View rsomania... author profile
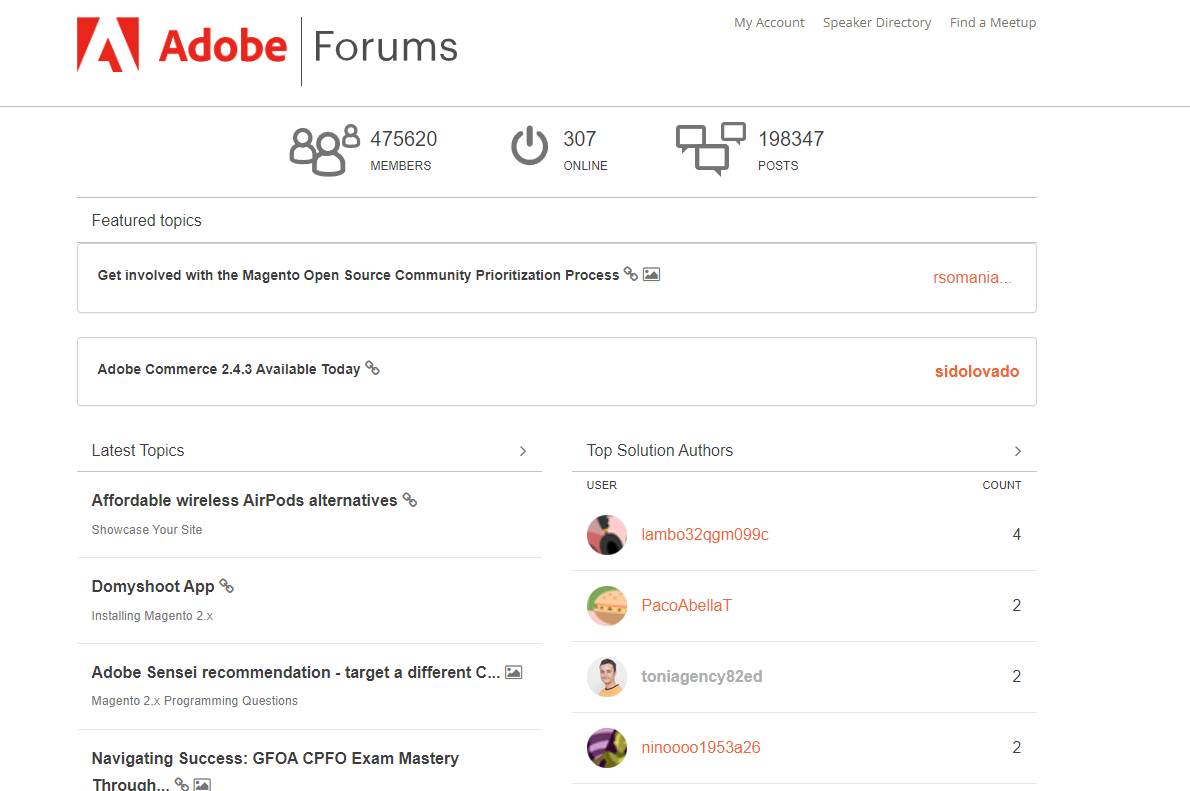1190x791 pixels. pyautogui.click(x=972, y=278)
